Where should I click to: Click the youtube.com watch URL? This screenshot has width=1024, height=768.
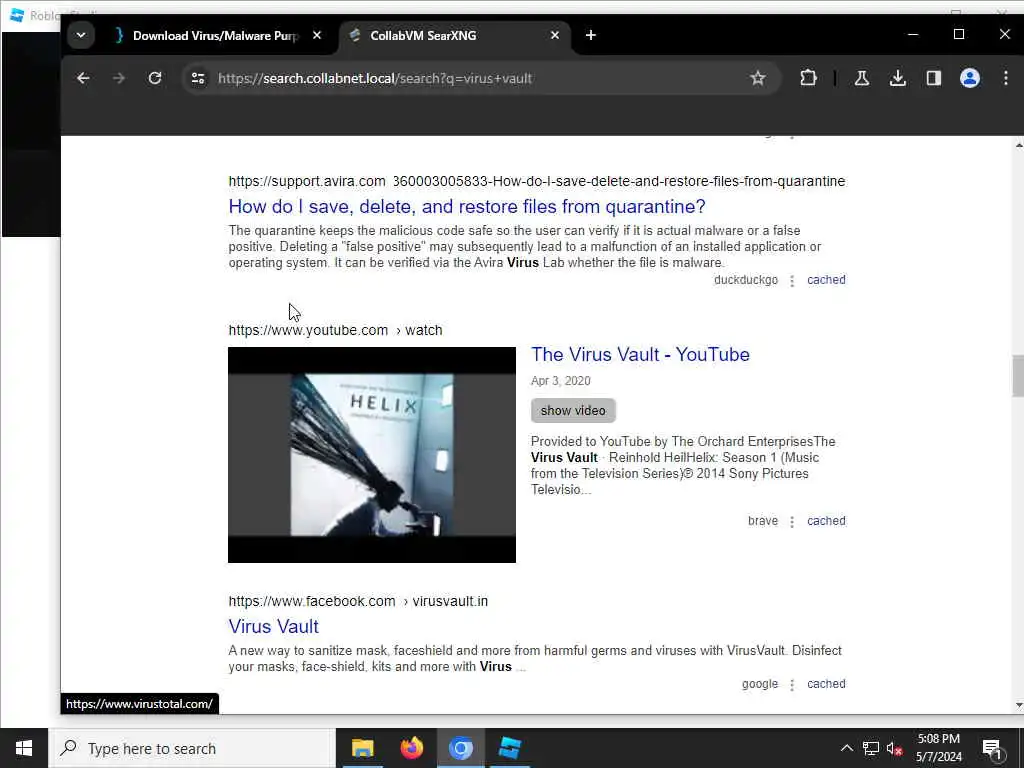click(x=335, y=330)
